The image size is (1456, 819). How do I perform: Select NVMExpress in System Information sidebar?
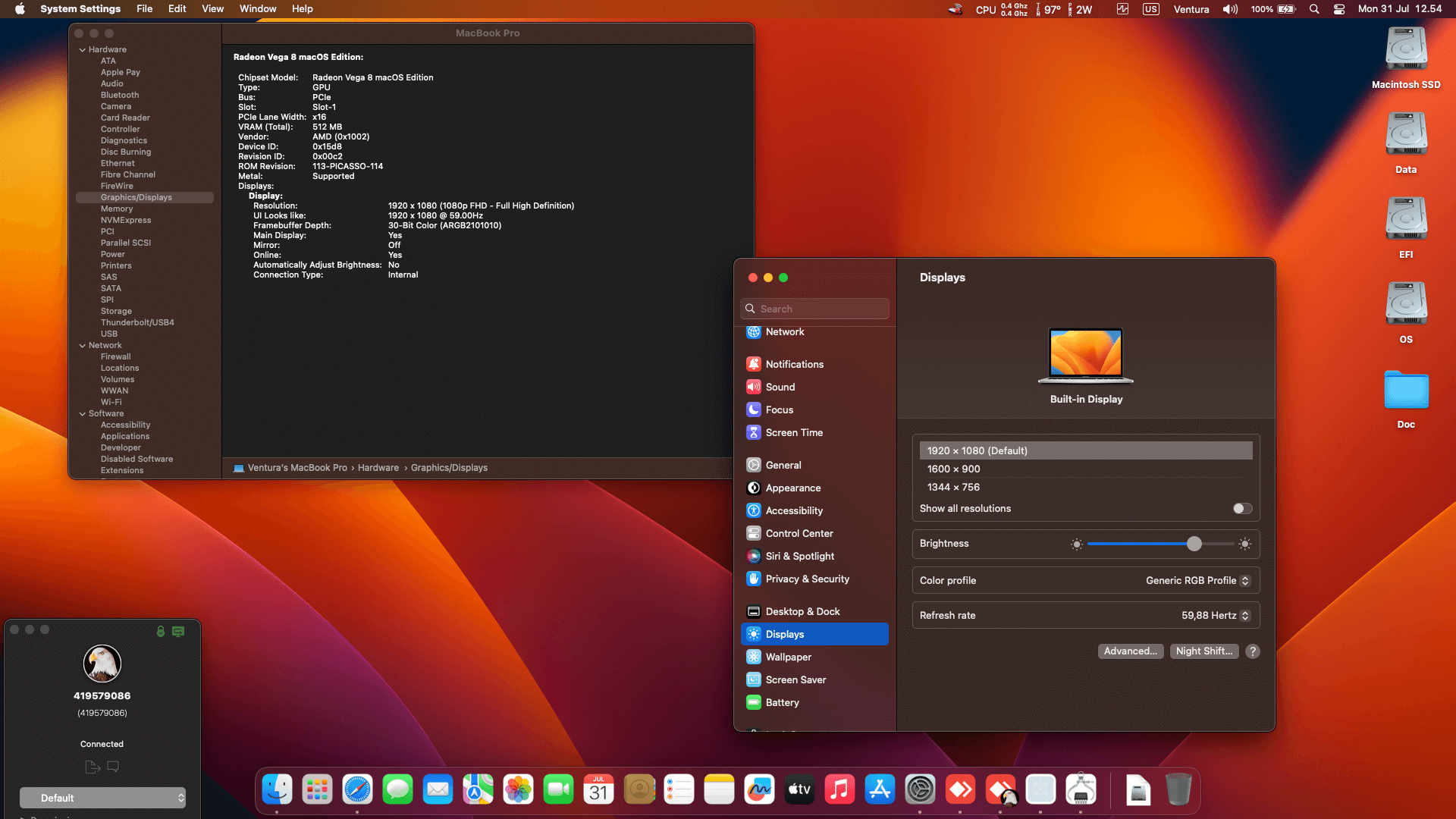[126, 221]
